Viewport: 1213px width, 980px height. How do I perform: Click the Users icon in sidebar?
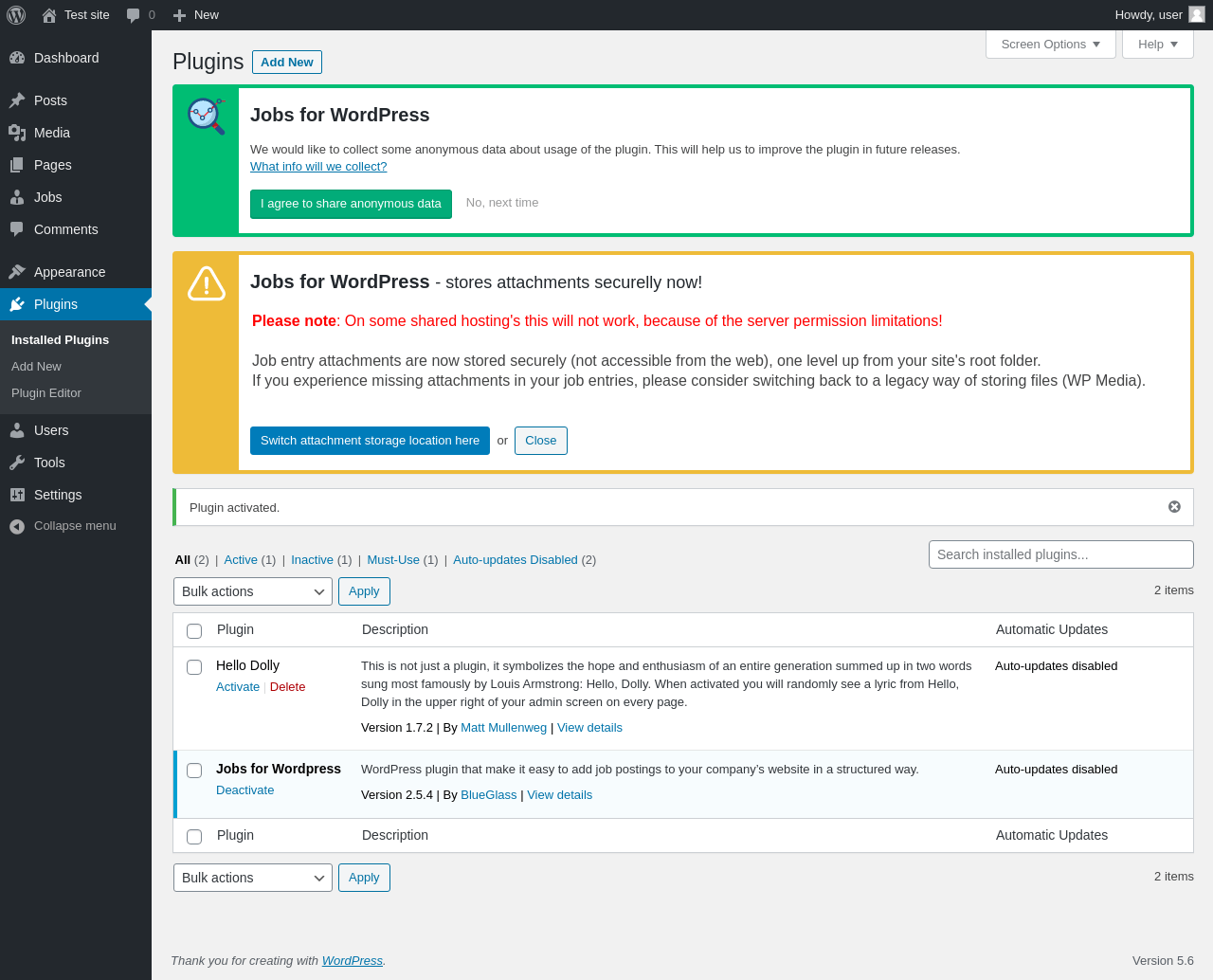coord(17,430)
